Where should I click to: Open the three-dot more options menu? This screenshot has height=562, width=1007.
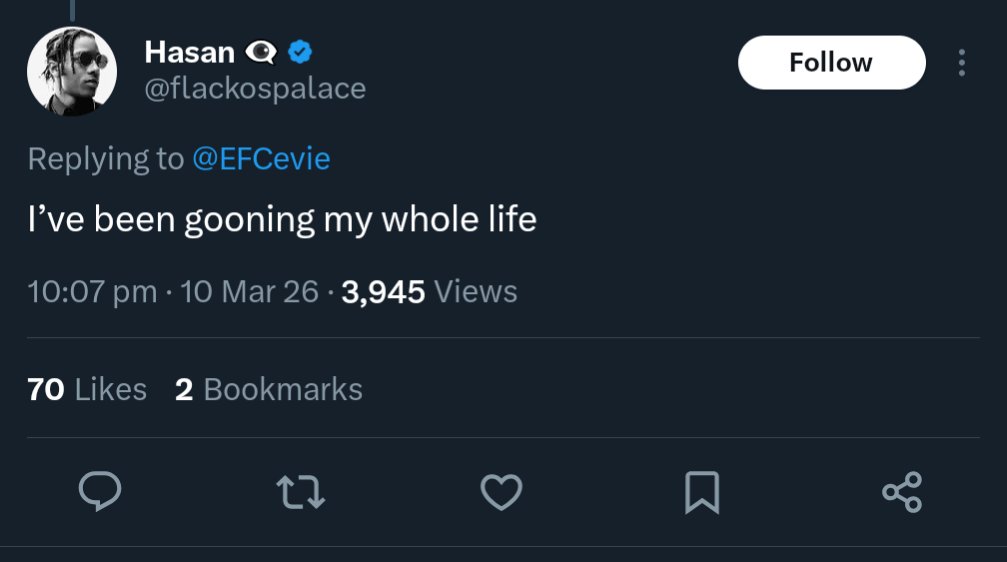(x=962, y=63)
